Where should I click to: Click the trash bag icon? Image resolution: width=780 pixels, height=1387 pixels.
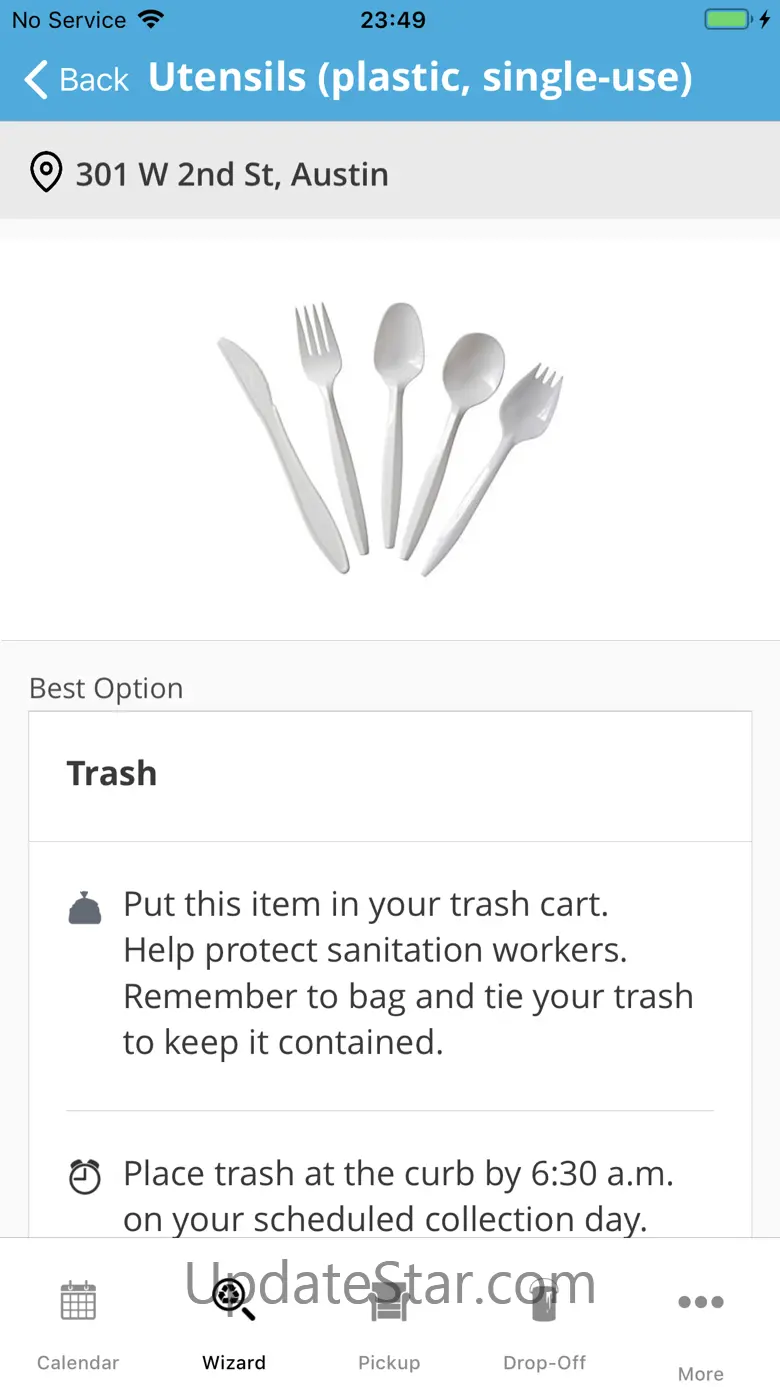pyautogui.click(x=85, y=907)
